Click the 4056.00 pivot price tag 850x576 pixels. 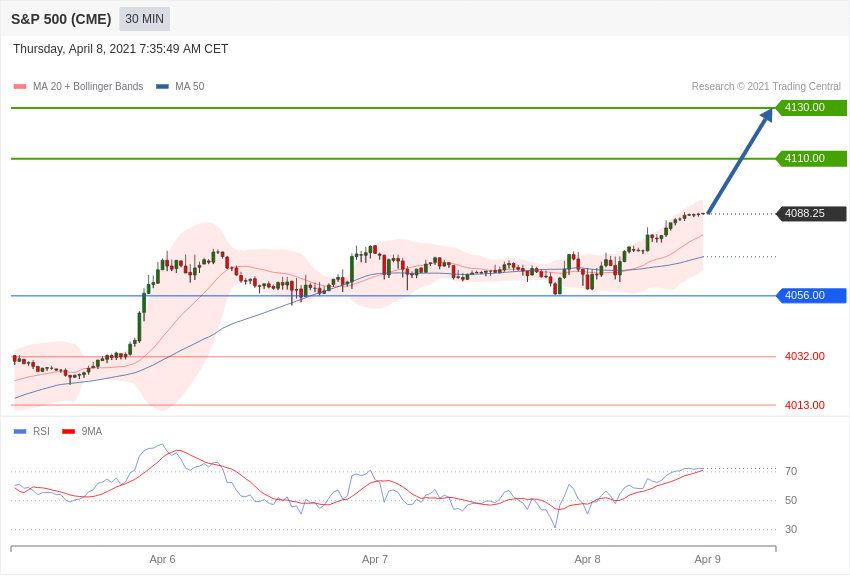coord(812,295)
